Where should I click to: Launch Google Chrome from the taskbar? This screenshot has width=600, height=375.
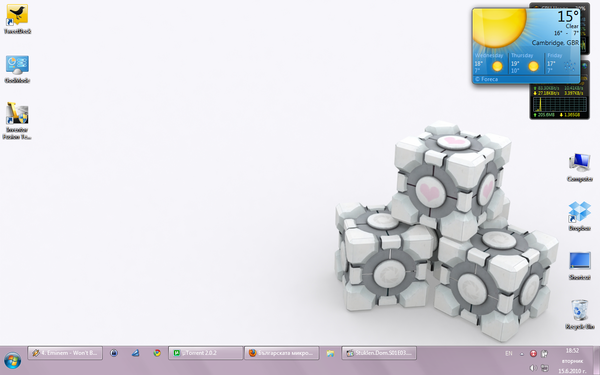tap(157, 353)
